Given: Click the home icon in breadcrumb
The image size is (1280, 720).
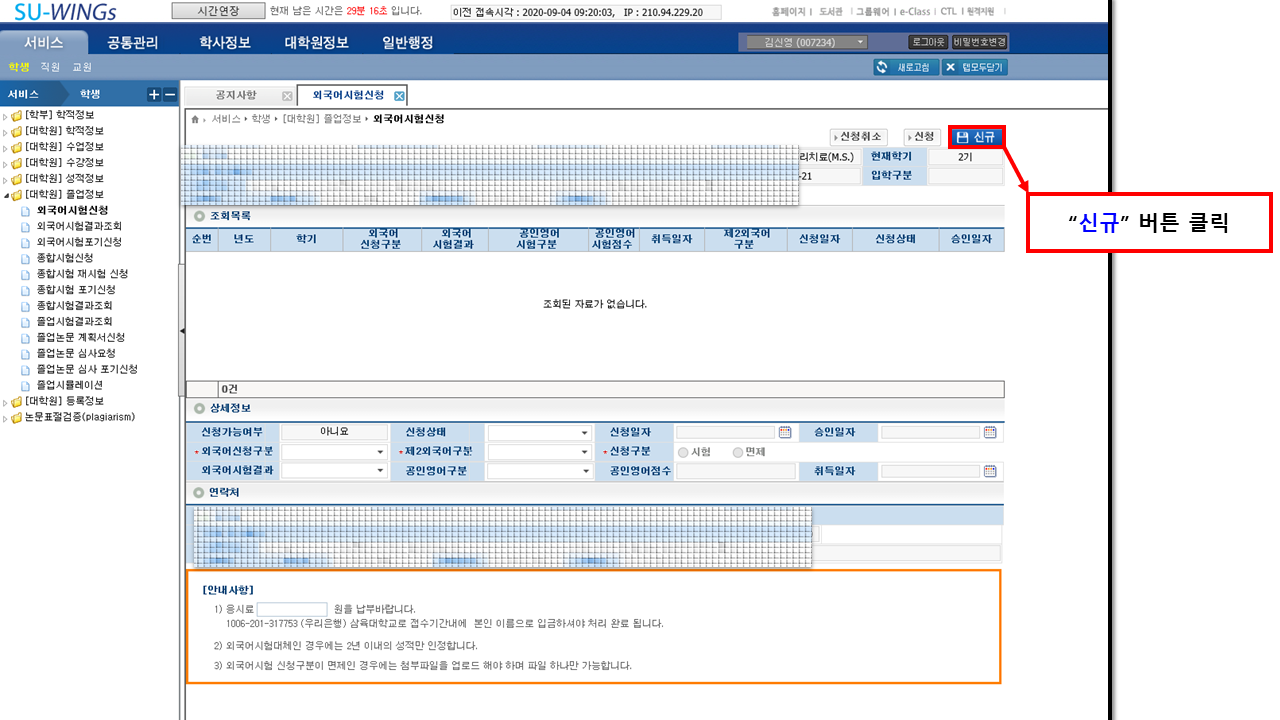Looking at the screenshot, I should (x=196, y=119).
